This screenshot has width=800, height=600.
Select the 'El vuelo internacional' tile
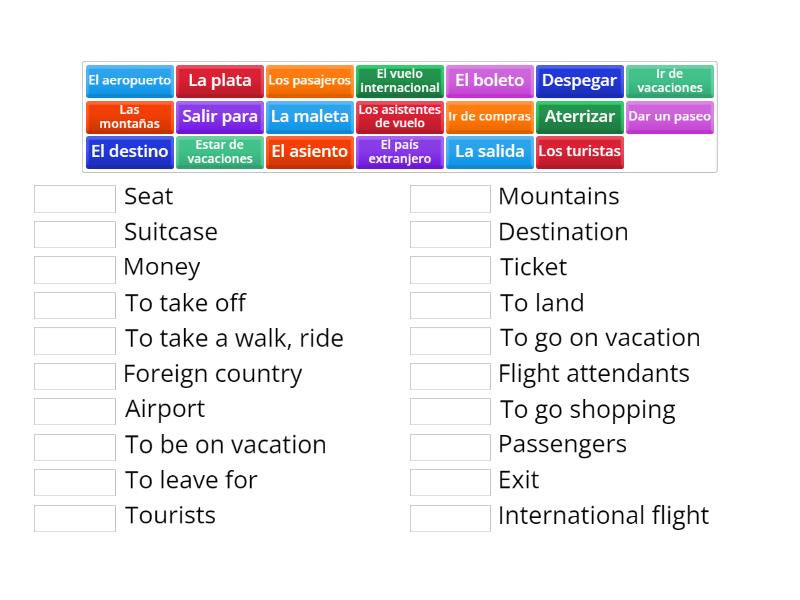pyautogui.click(x=400, y=81)
